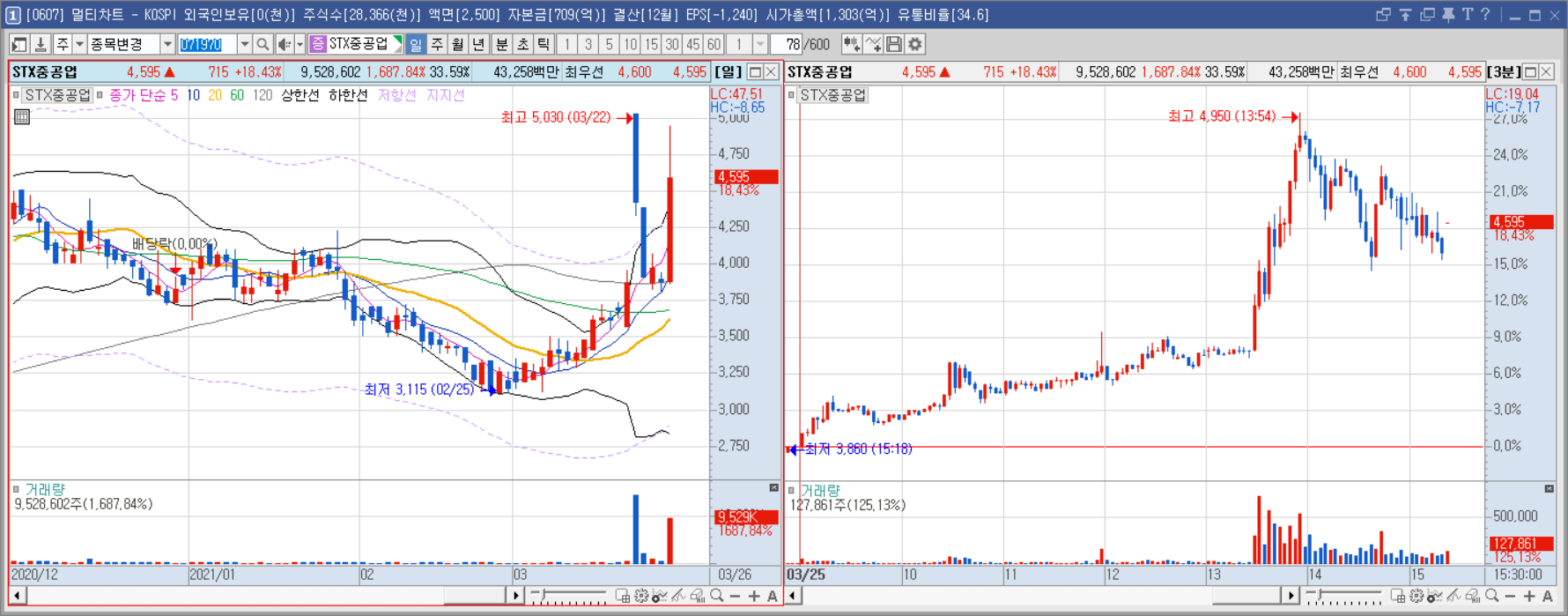1568x616 pixels.
Task: Click the chart add-indicator icon in top toolbar
Action: tap(852, 44)
